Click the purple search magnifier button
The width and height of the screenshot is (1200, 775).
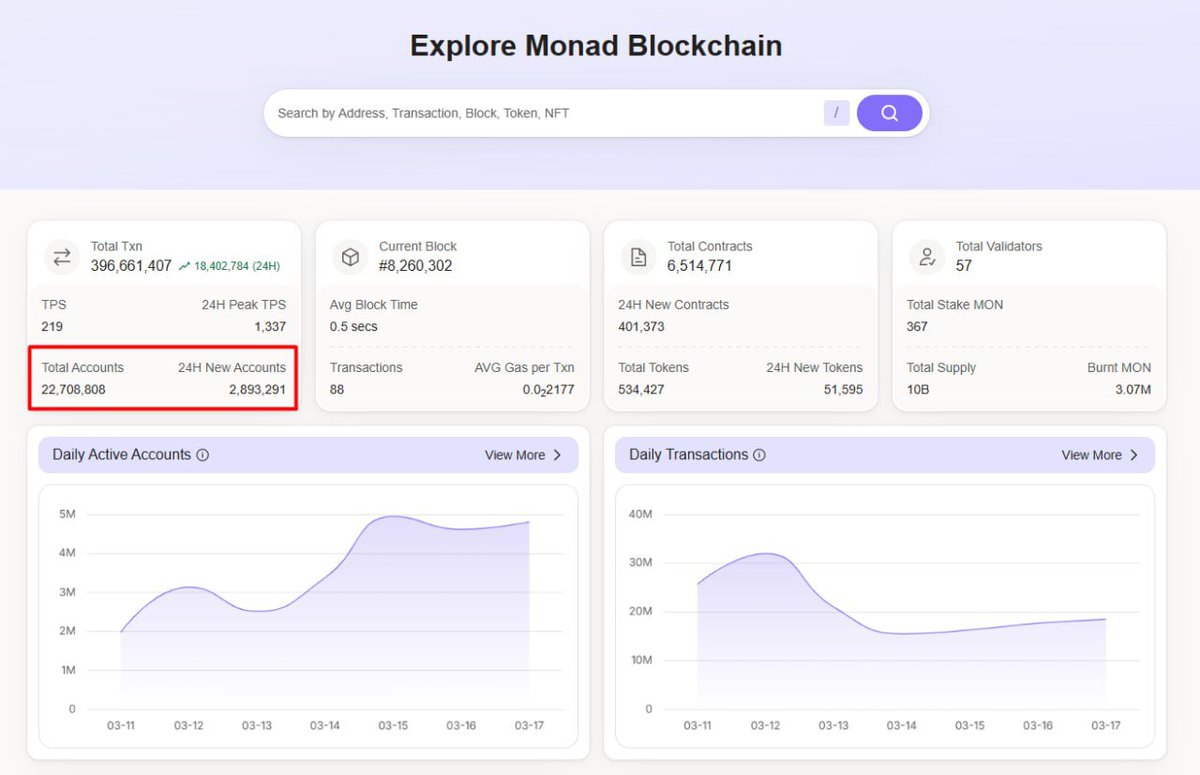coord(889,113)
